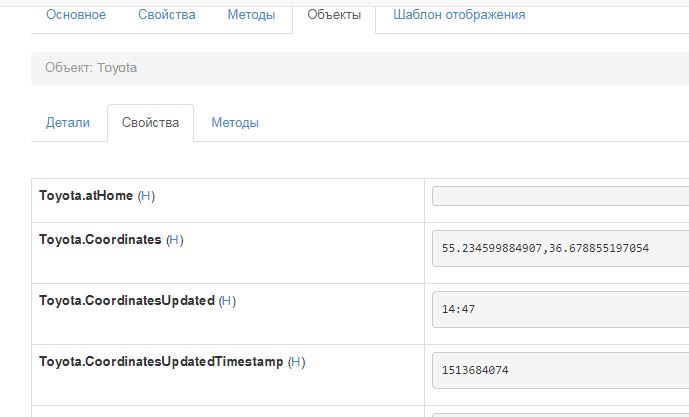Open Шаблон отображения tab
689x417 pixels.
459,15
